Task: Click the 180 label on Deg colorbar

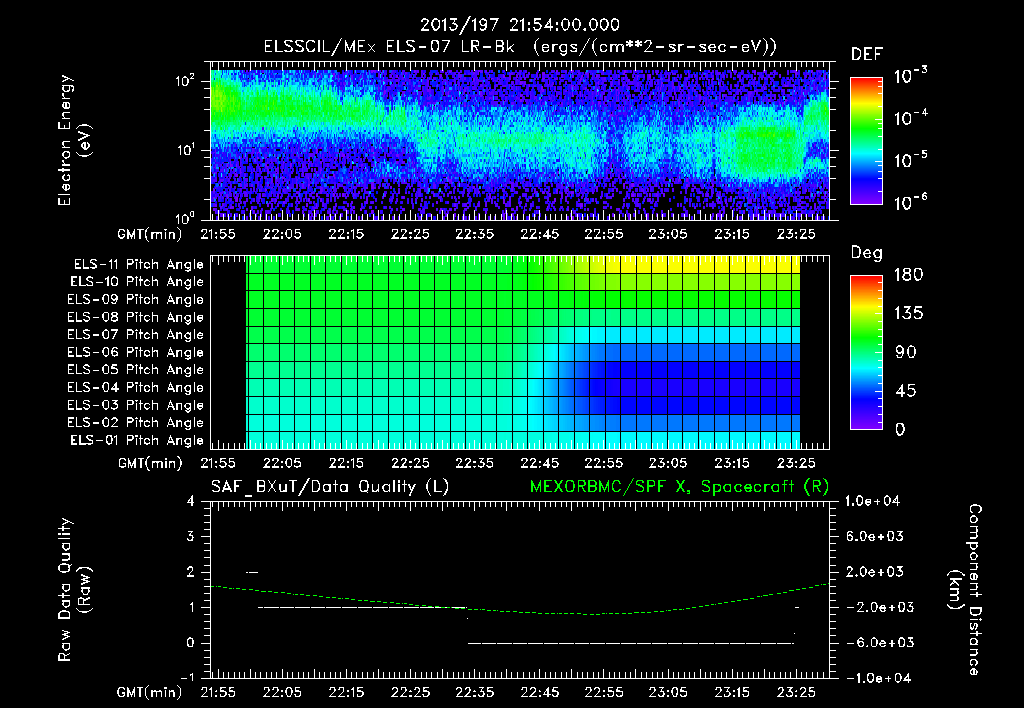Action: (909, 275)
